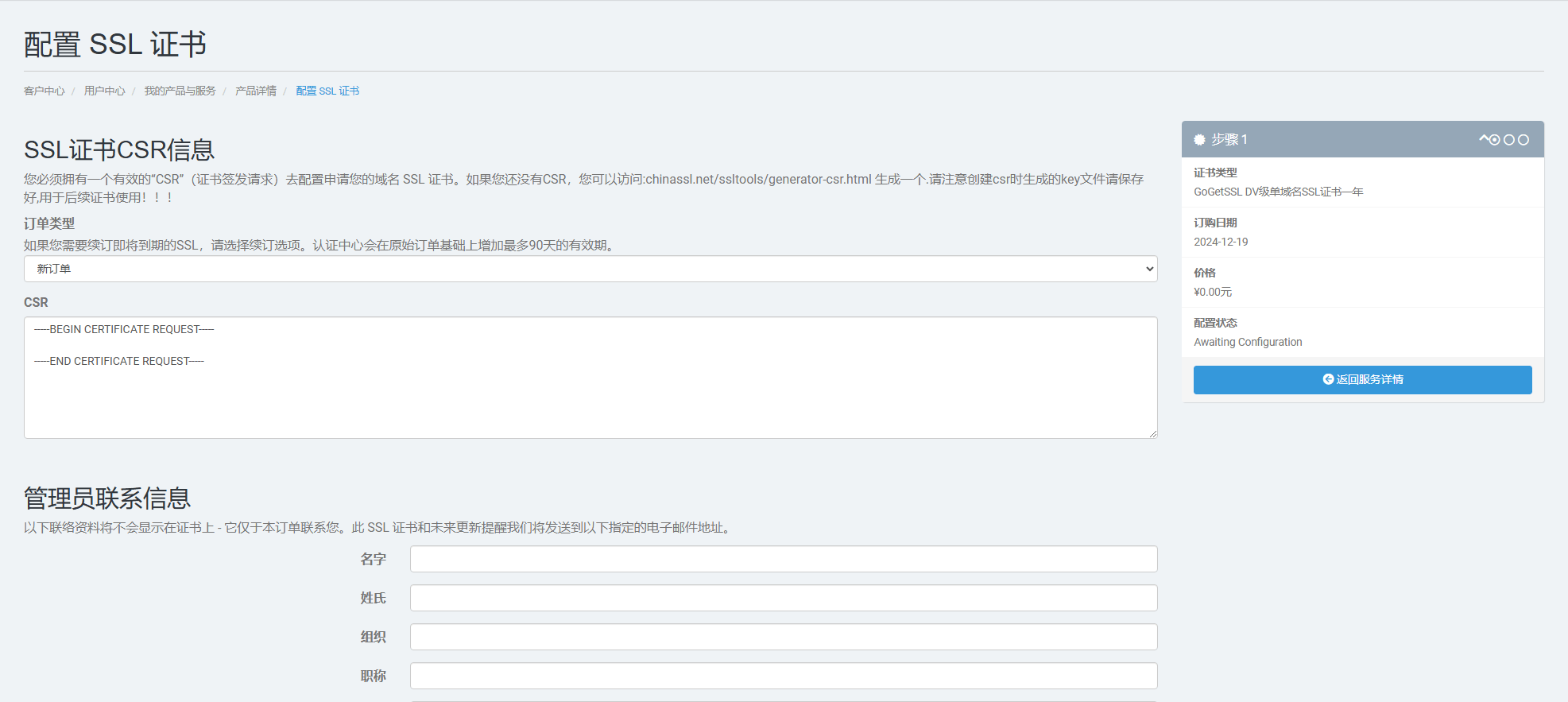This screenshot has width=1568, height=702.
Task: Click into the CSR text area
Action: (x=590, y=378)
